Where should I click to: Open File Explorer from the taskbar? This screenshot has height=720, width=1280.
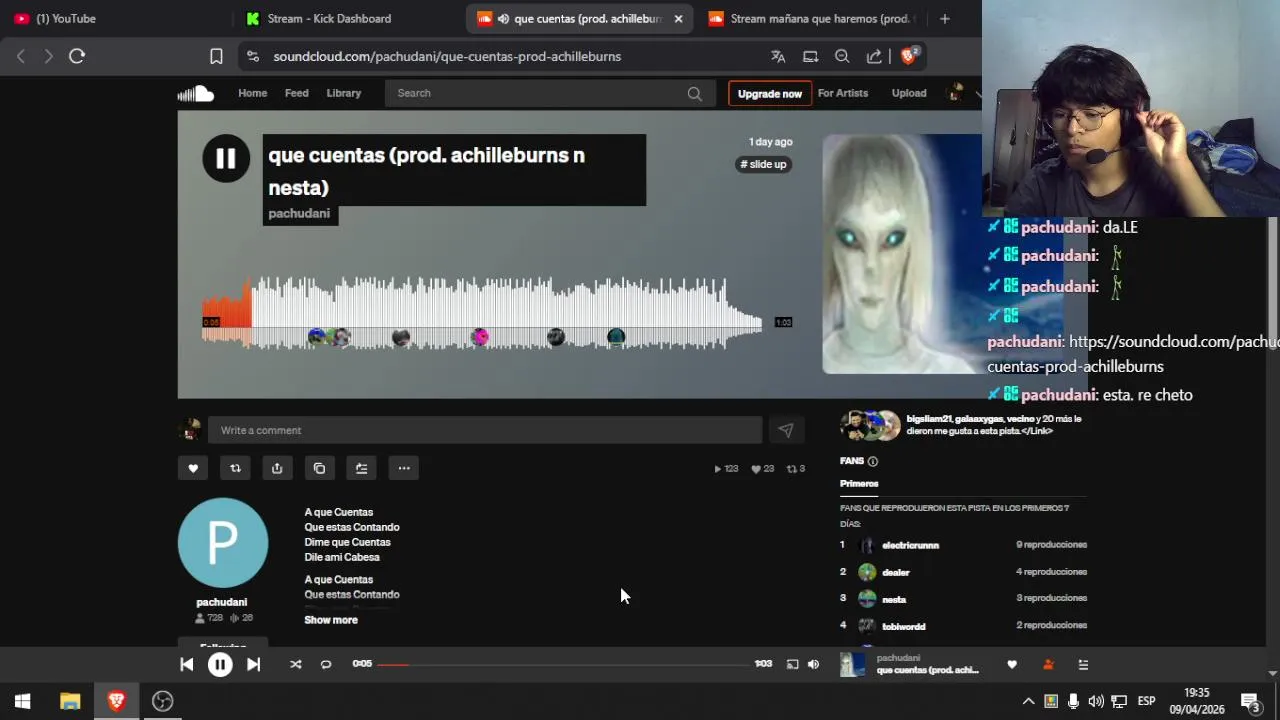(x=70, y=701)
